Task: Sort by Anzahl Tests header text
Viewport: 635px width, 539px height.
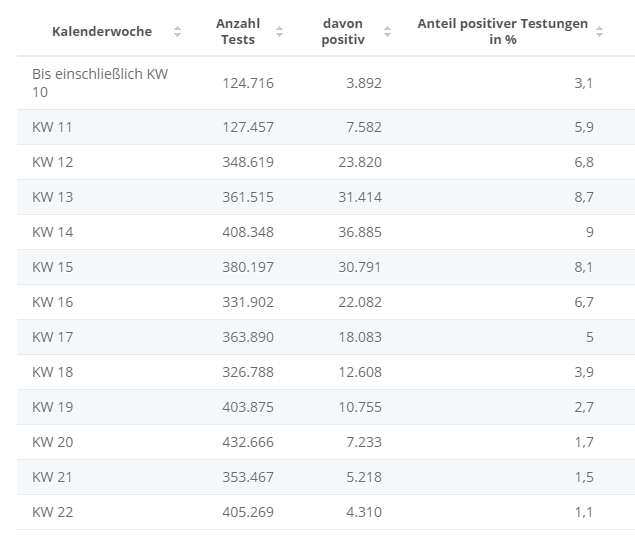Action: [236, 31]
